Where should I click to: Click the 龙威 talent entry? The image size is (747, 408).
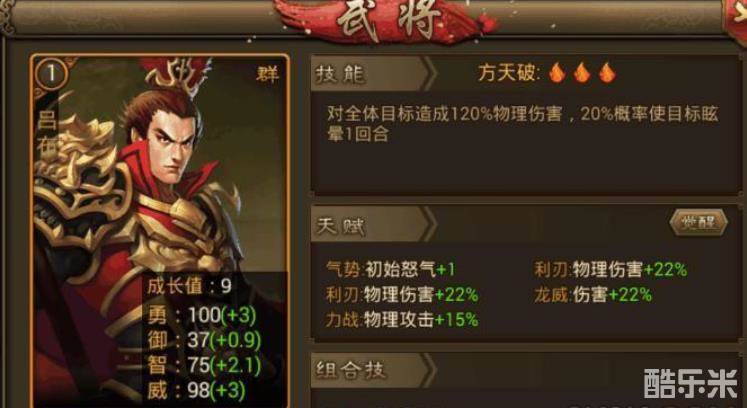coord(593,295)
